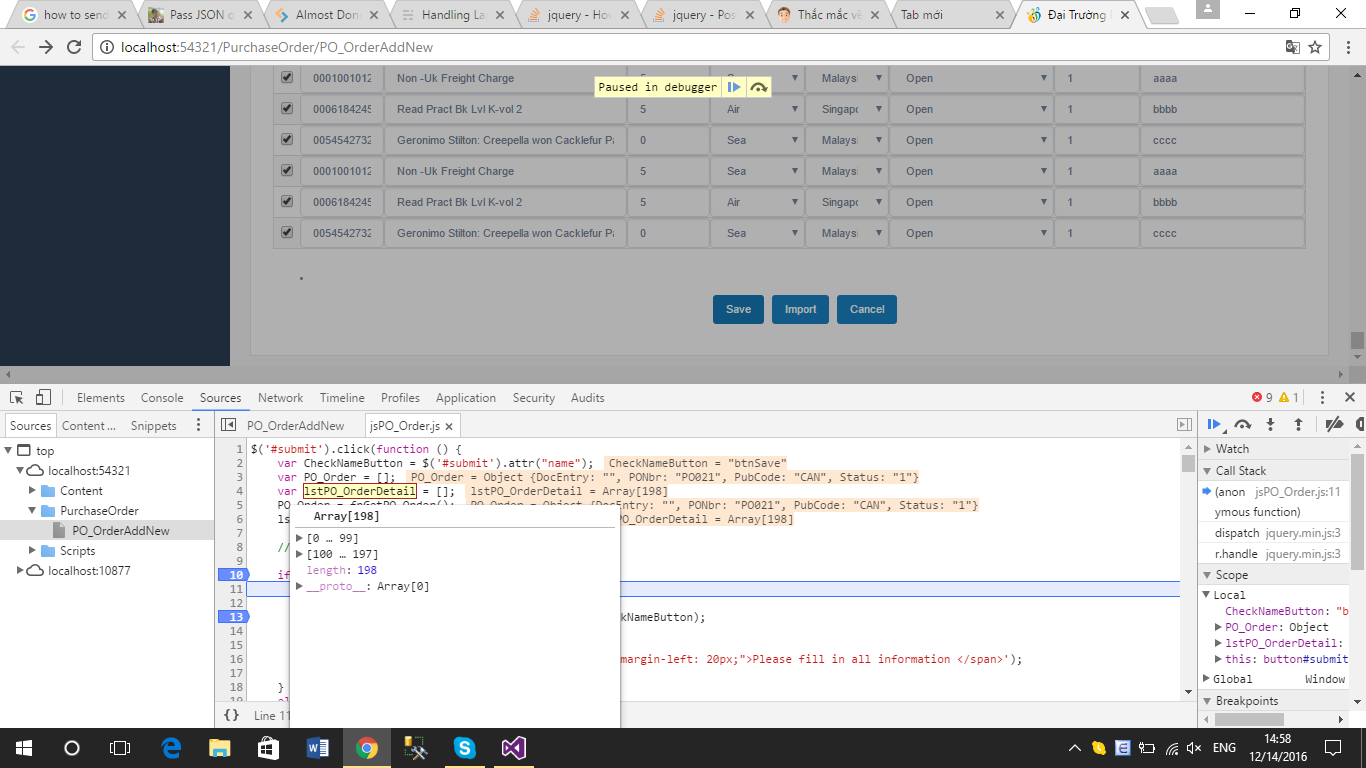The height and width of the screenshot is (768, 1366).
Task: Pretty print the source code
Action: (231, 715)
